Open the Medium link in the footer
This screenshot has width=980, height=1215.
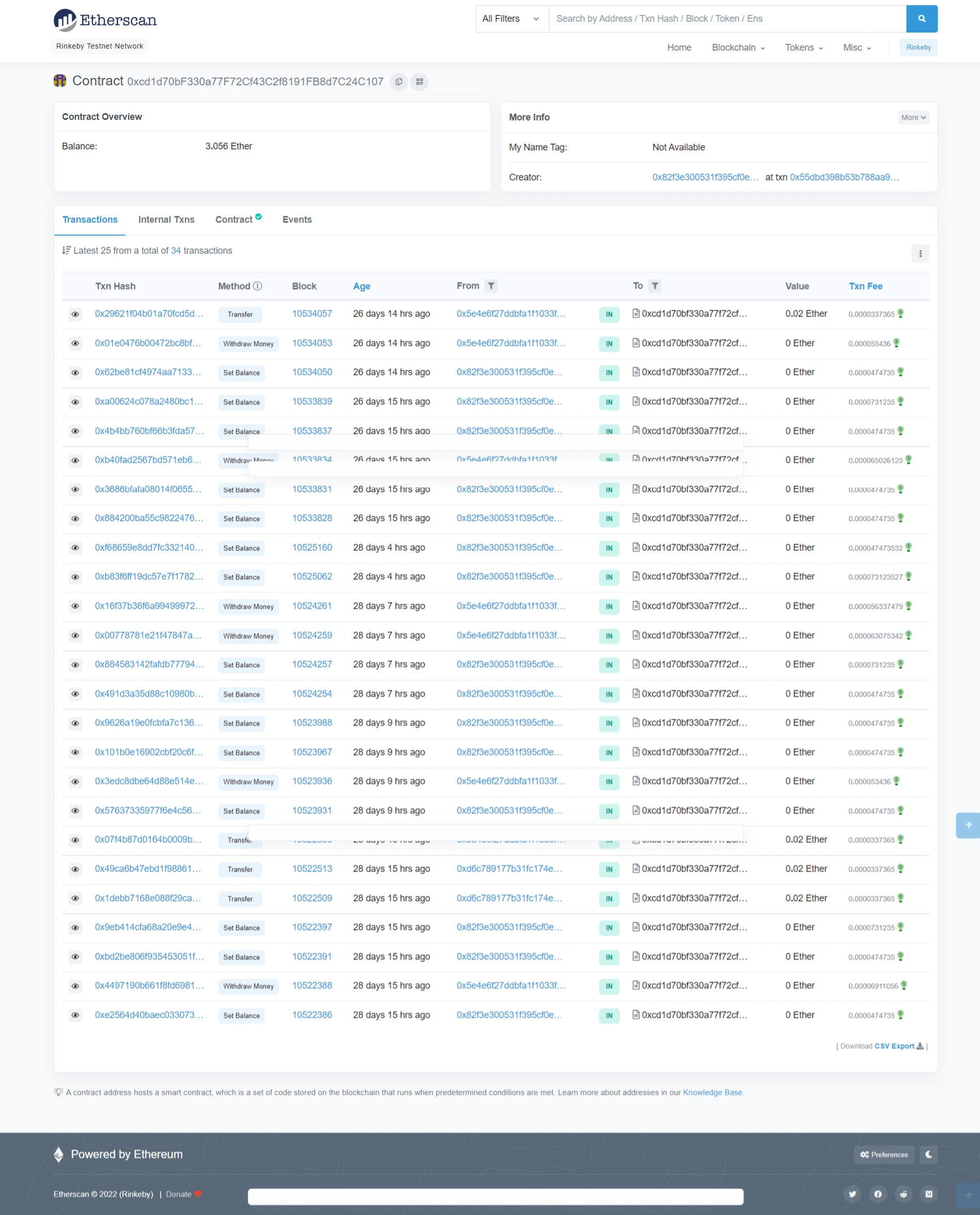929,1193
